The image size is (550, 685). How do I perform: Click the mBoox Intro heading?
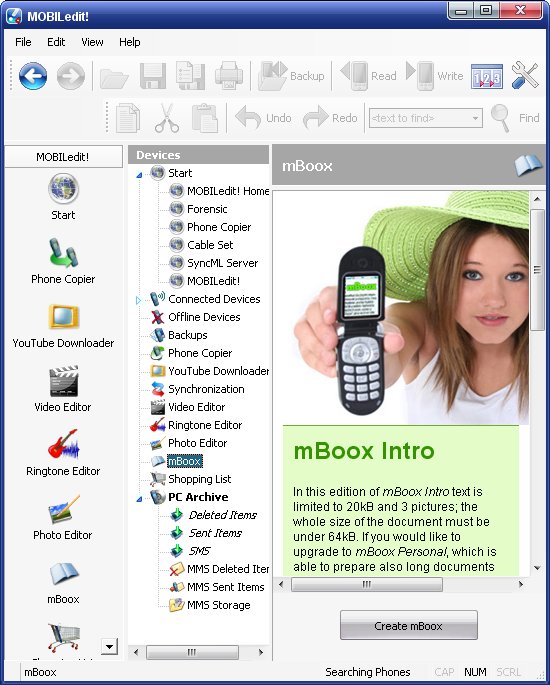(364, 451)
